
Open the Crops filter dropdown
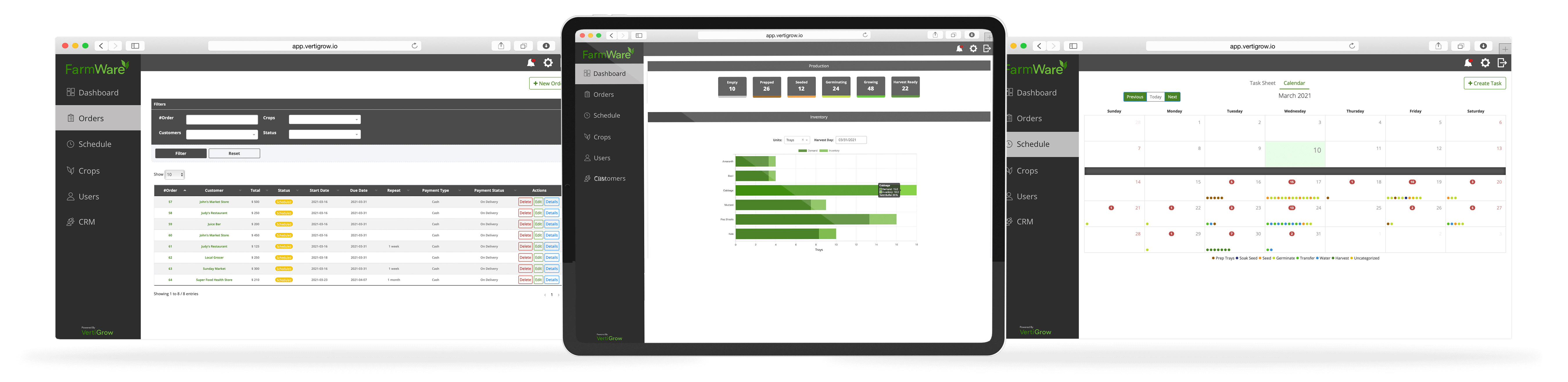324,119
